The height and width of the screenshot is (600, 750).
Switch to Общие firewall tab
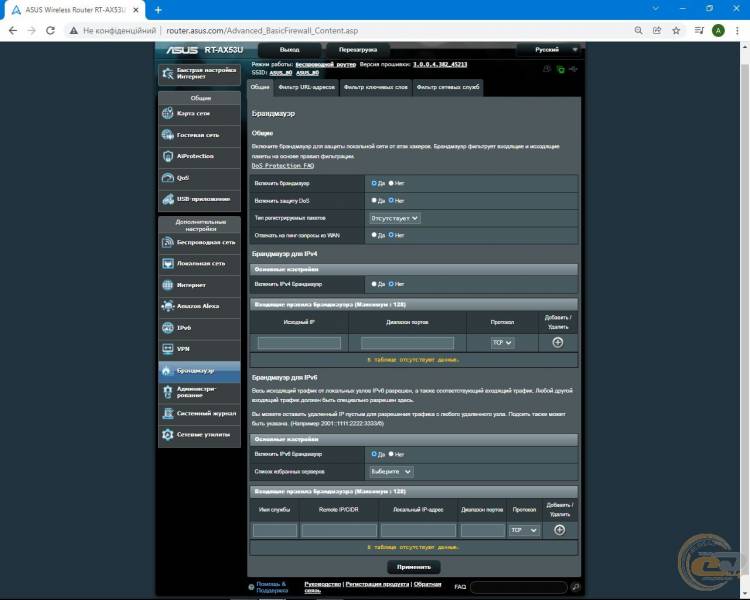pos(260,88)
